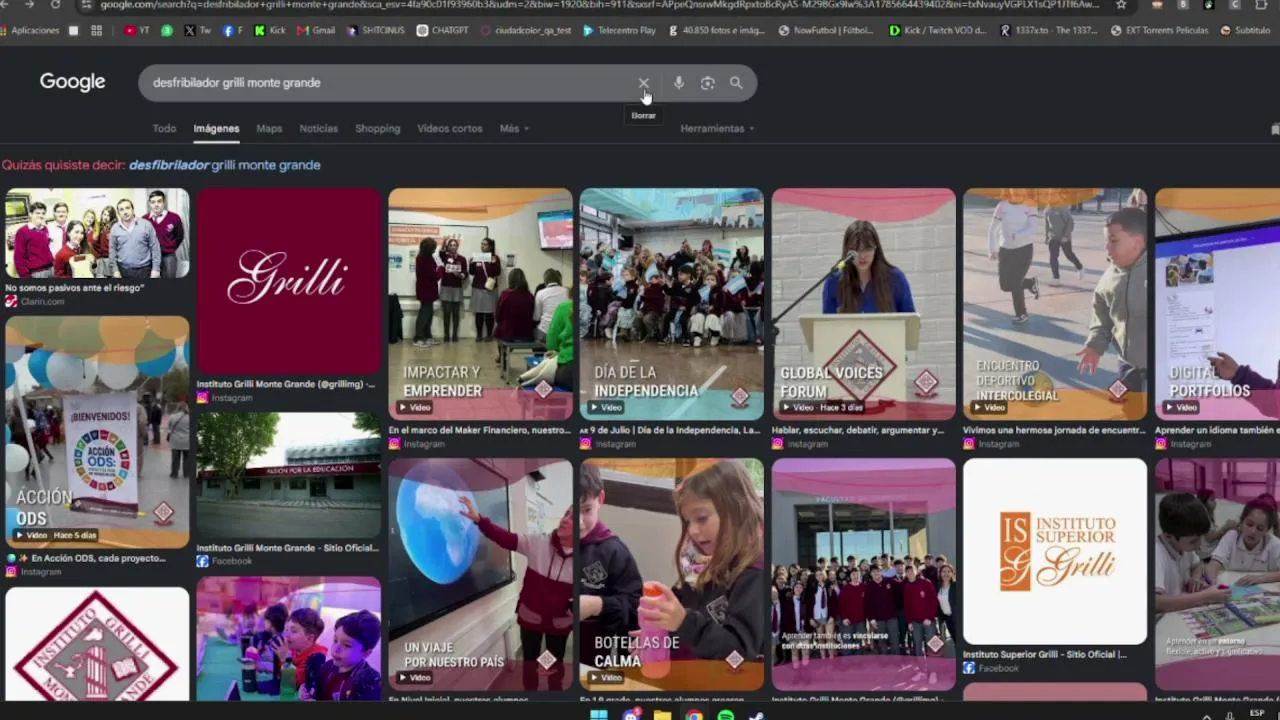Viewport: 1280px width, 720px height.
Task: Reload the page in Chrome
Action: (x=55, y=5)
